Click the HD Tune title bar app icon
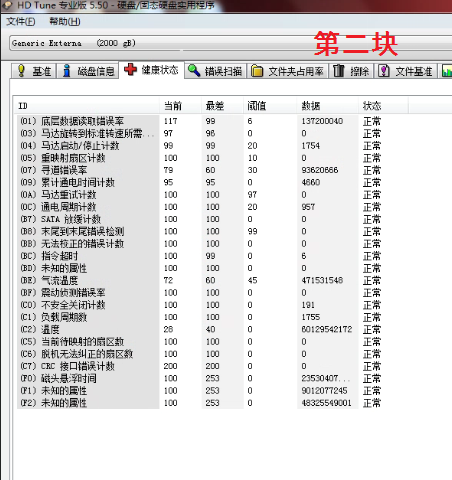Viewport: 452px width, 480px height. point(7,5)
